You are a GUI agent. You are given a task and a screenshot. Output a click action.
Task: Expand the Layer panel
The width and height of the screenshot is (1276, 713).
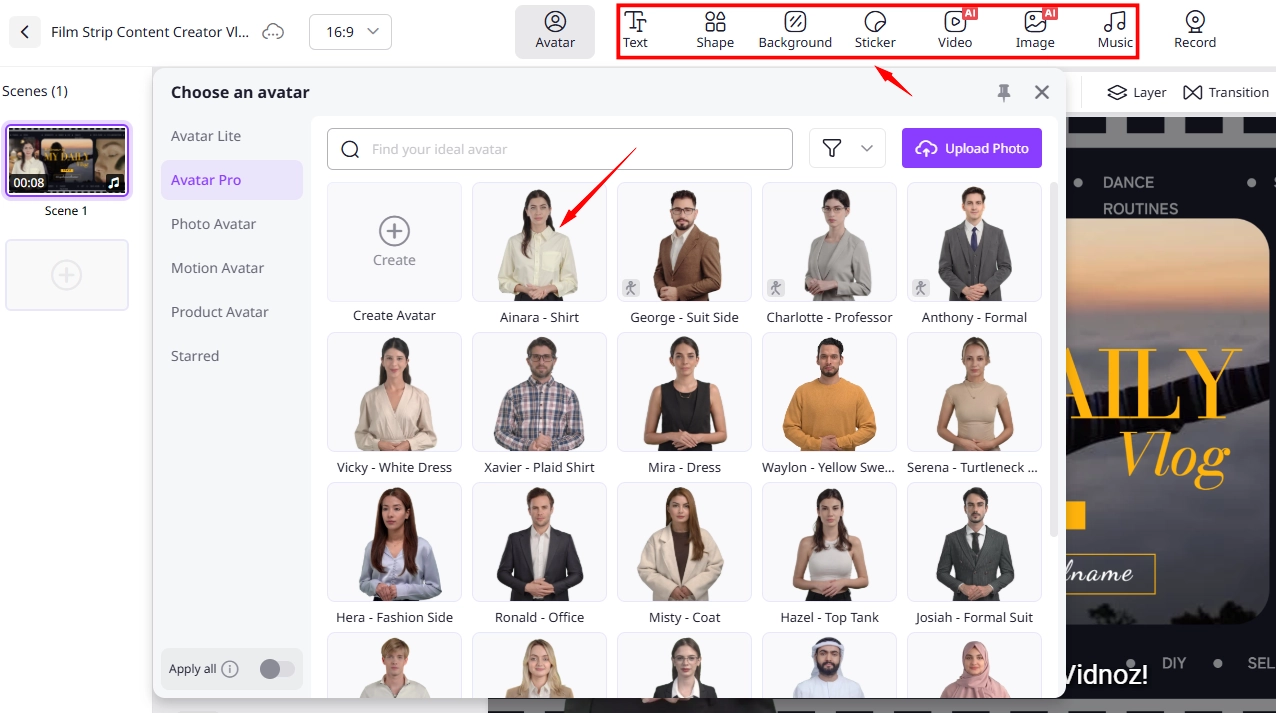pos(1136,92)
